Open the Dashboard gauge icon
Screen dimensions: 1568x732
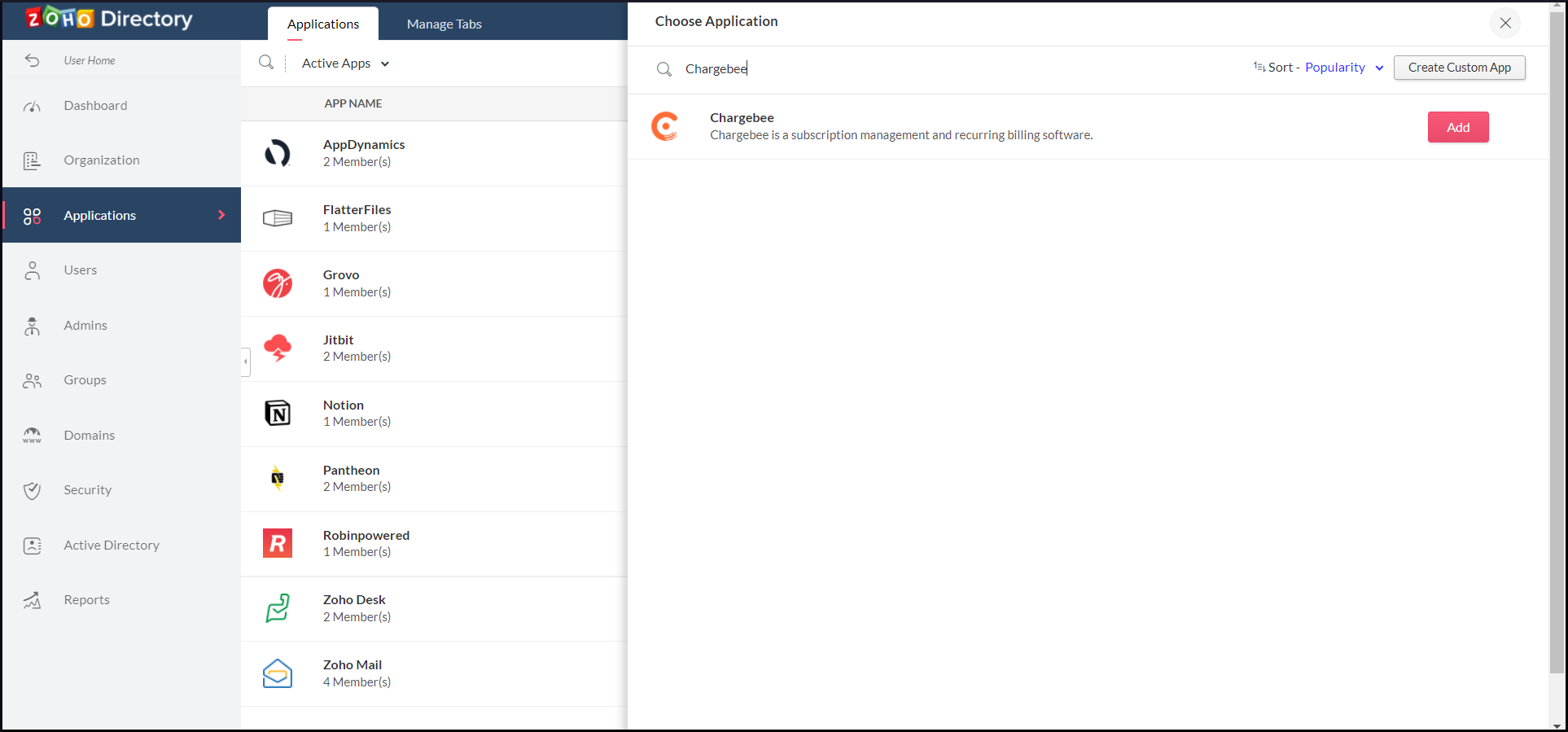[x=32, y=106]
